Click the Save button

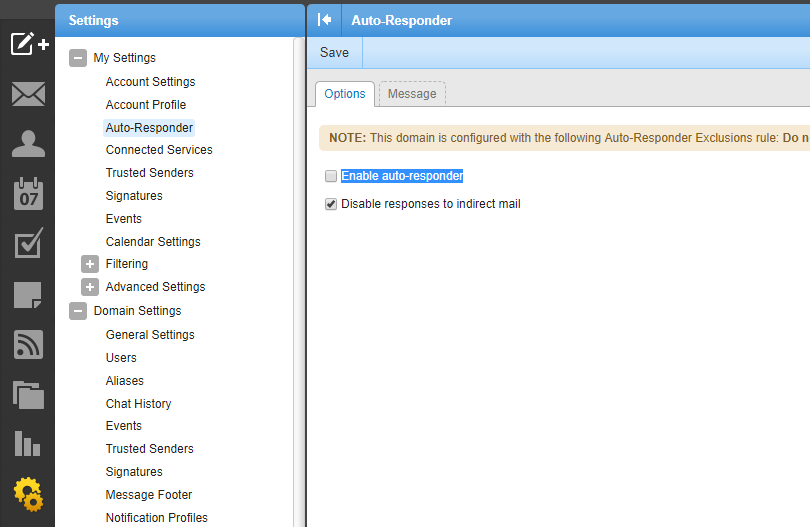tap(334, 53)
